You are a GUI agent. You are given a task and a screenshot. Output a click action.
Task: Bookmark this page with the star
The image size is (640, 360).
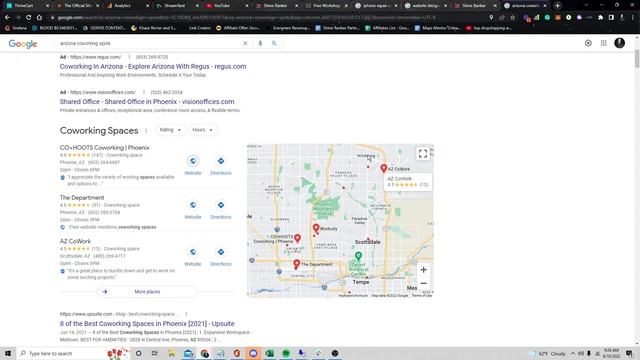513,18
